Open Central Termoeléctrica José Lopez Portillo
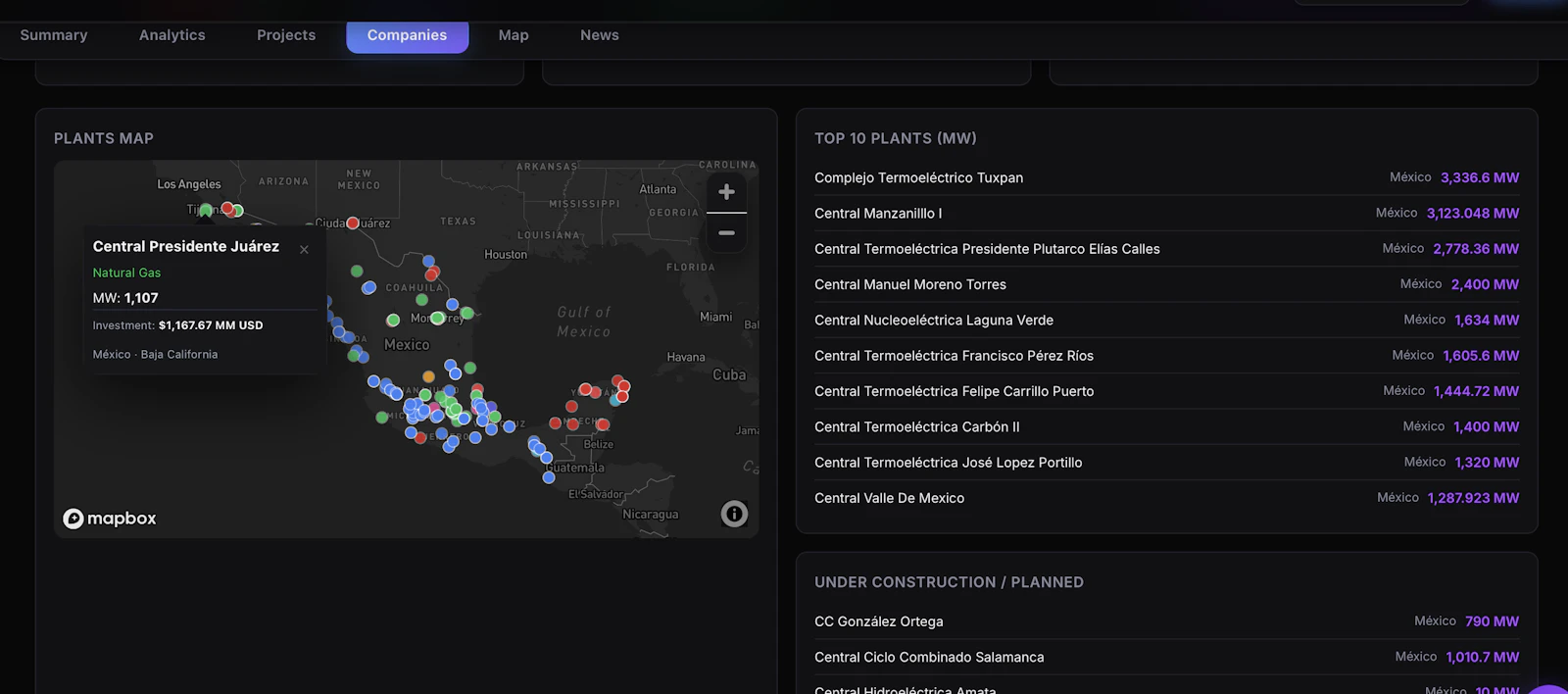Screen dimensions: 1568x694 click(x=1166, y=463)
